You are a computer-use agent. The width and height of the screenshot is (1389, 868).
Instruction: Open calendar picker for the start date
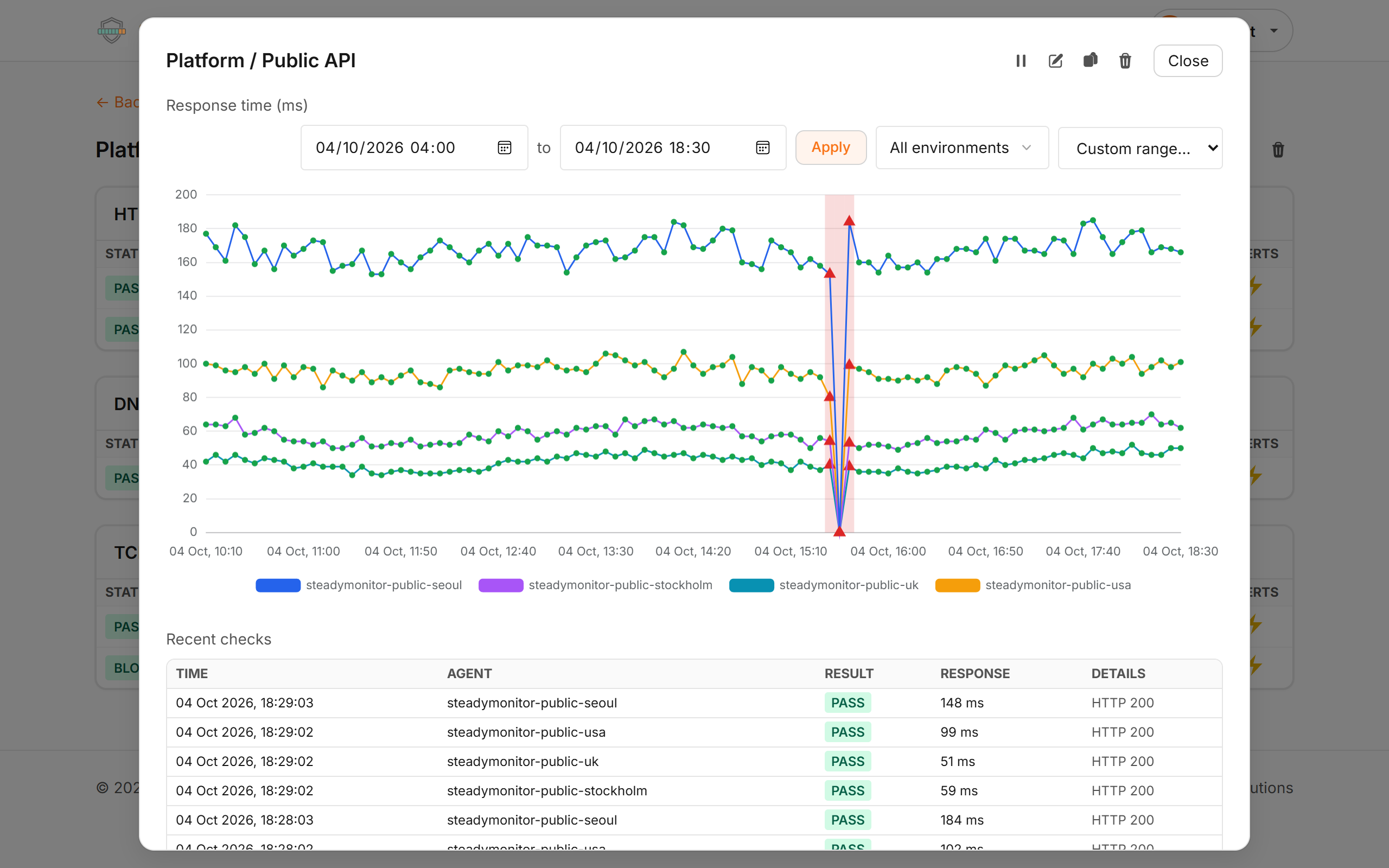pyautogui.click(x=504, y=148)
